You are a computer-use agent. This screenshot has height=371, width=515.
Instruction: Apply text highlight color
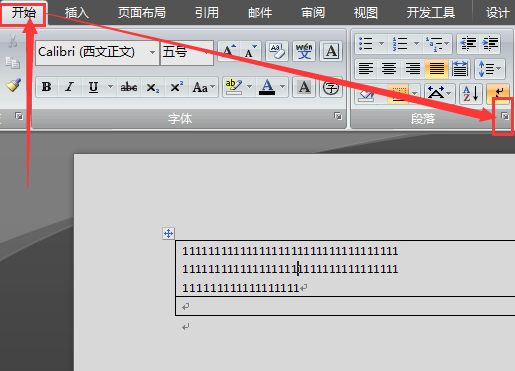[234, 87]
